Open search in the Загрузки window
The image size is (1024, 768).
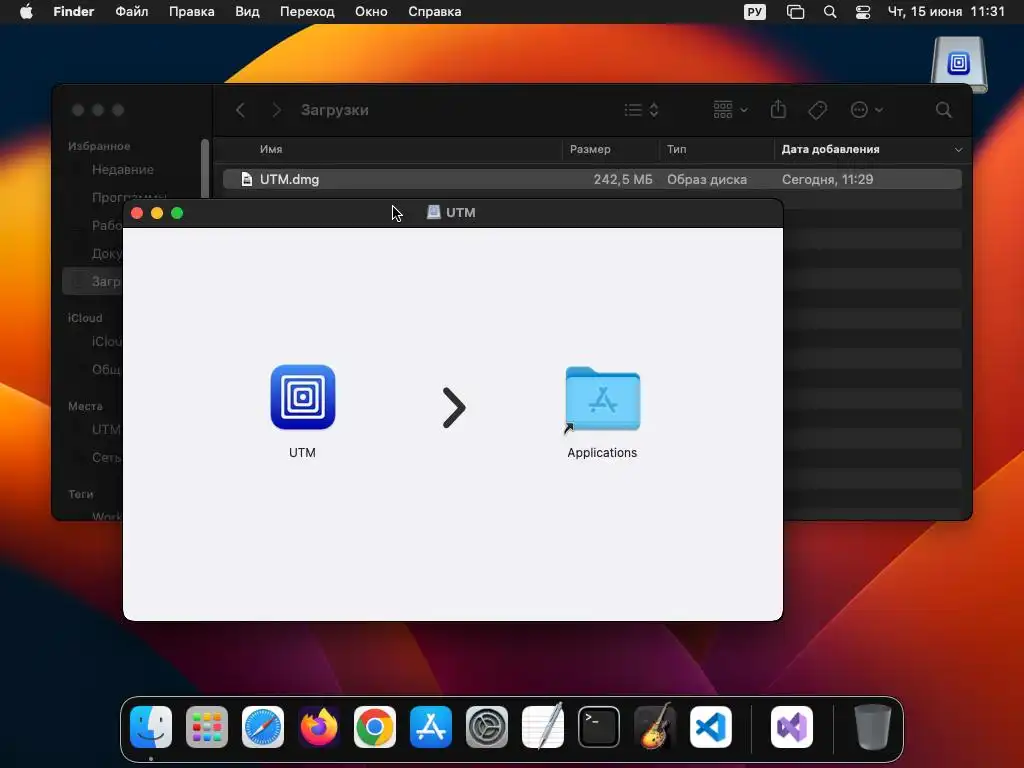click(944, 110)
